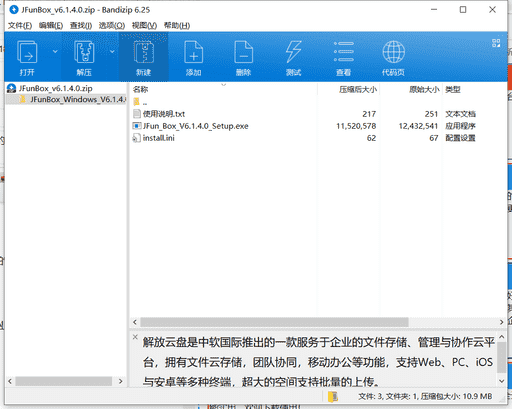Click the 使用说明.txt document icon
This screenshot has width=512, height=409.
coord(137,114)
